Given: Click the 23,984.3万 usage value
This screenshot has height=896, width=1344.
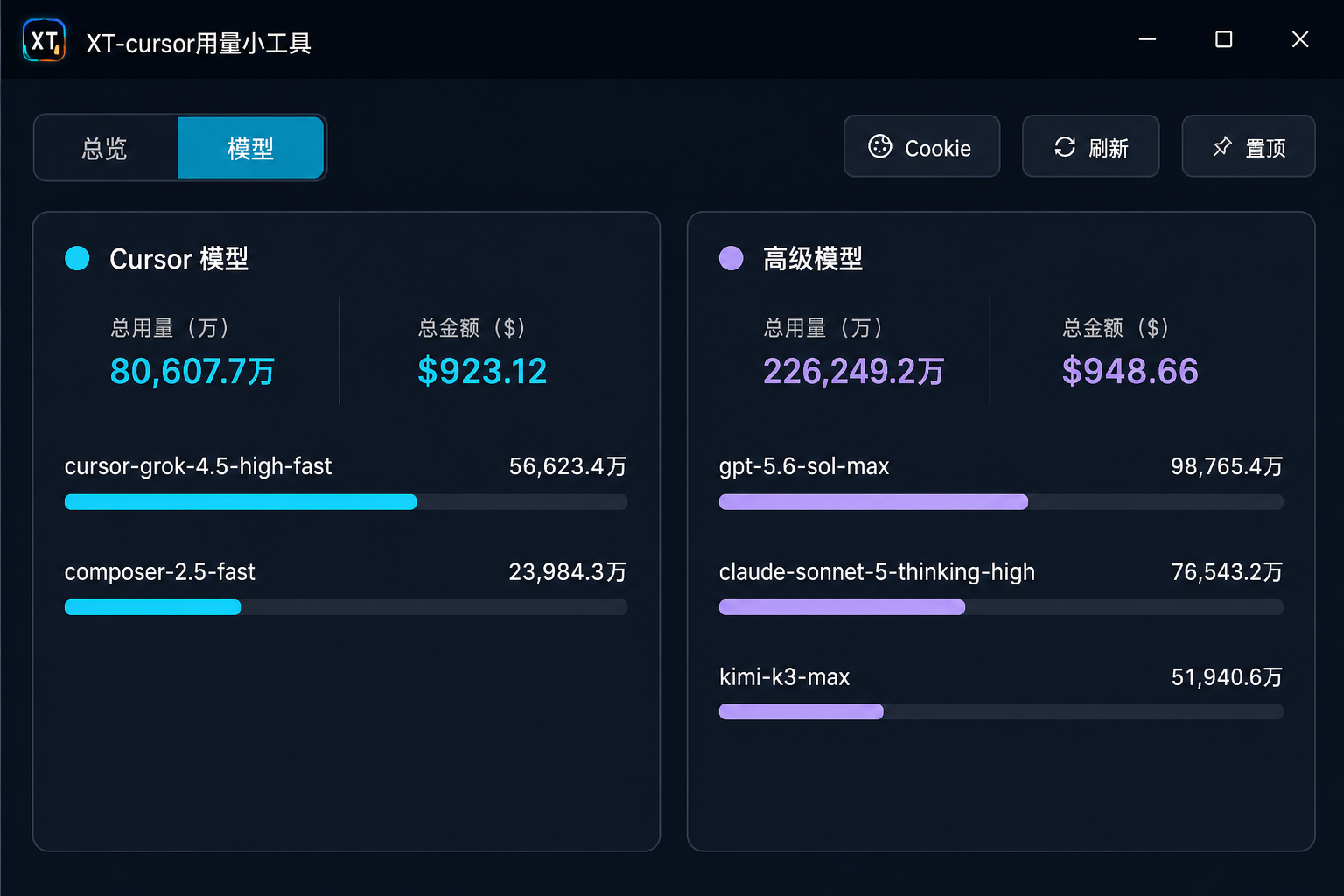Looking at the screenshot, I should (568, 572).
